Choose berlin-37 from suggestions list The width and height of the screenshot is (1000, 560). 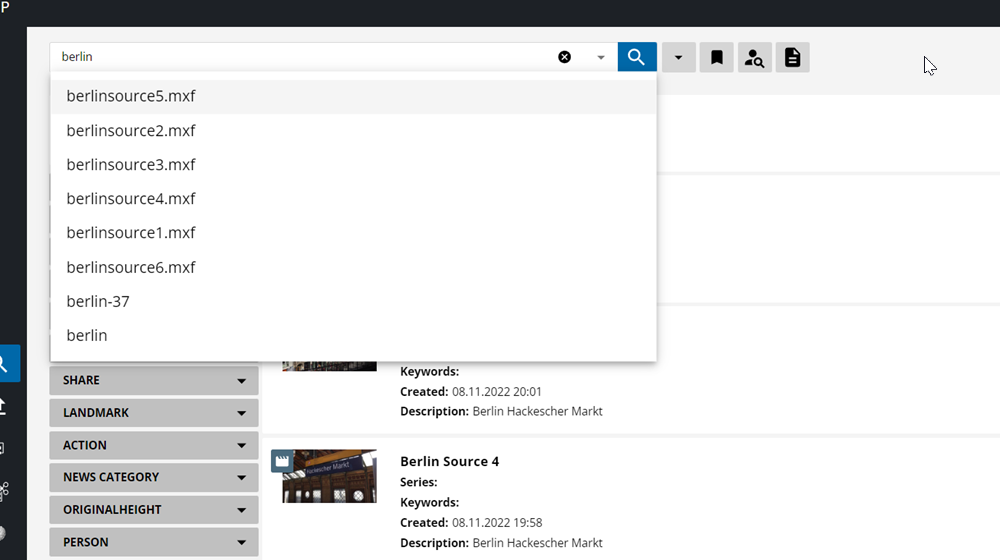98,301
